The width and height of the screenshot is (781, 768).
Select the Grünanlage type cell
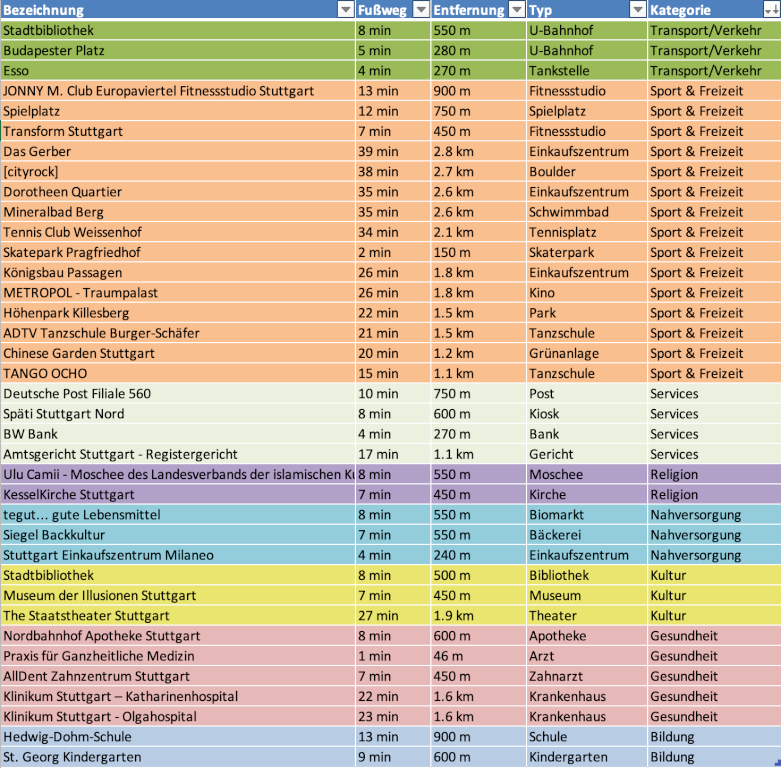(587, 353)
